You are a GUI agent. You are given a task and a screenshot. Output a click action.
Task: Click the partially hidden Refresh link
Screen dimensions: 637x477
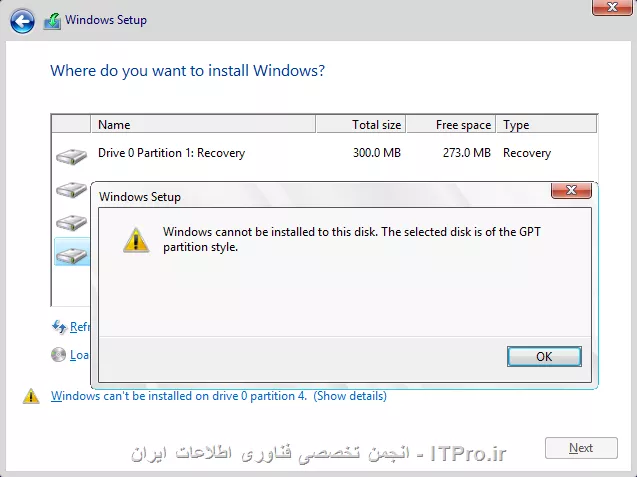tap(80, 327)
